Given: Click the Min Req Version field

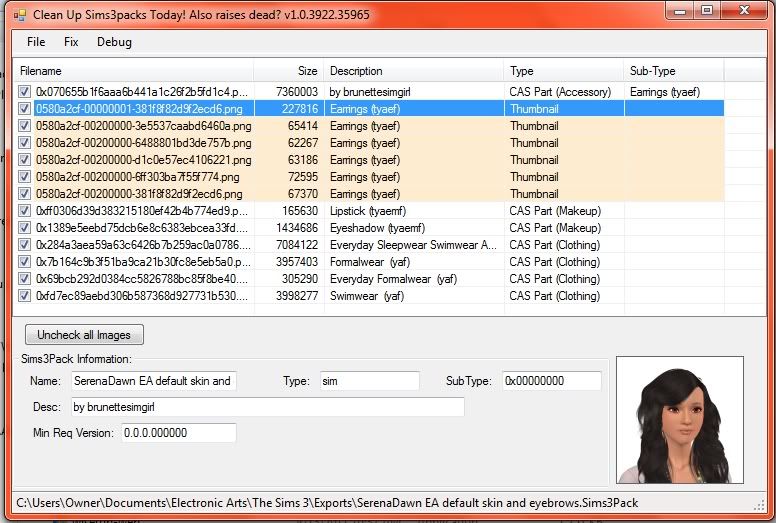Looking at the screenshot, I should [179, 433].
